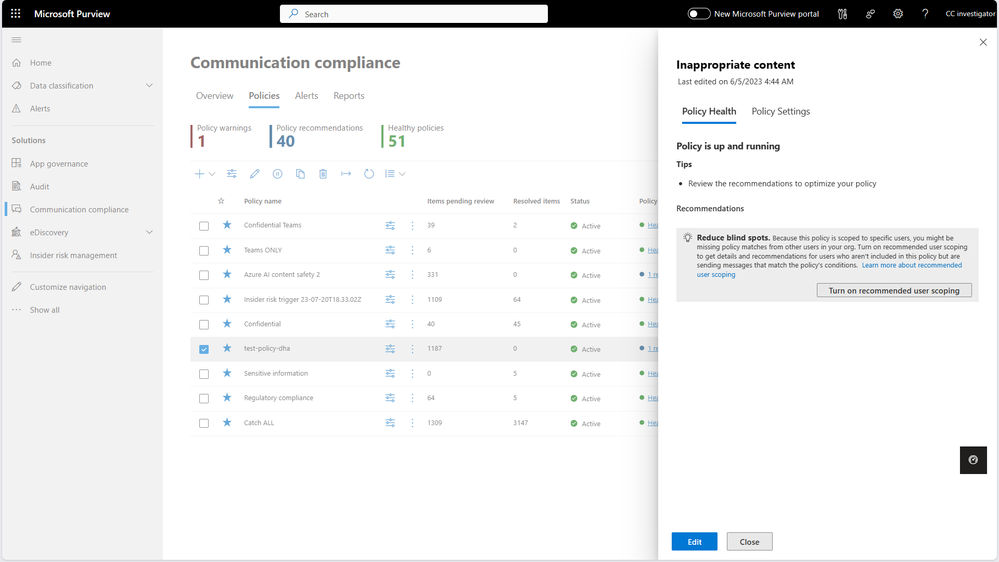Image resolution: width=999 pixels, height=562 pixels.
Task: Check the Confidential Teams policy checkbox
Action: coord(204,226)
